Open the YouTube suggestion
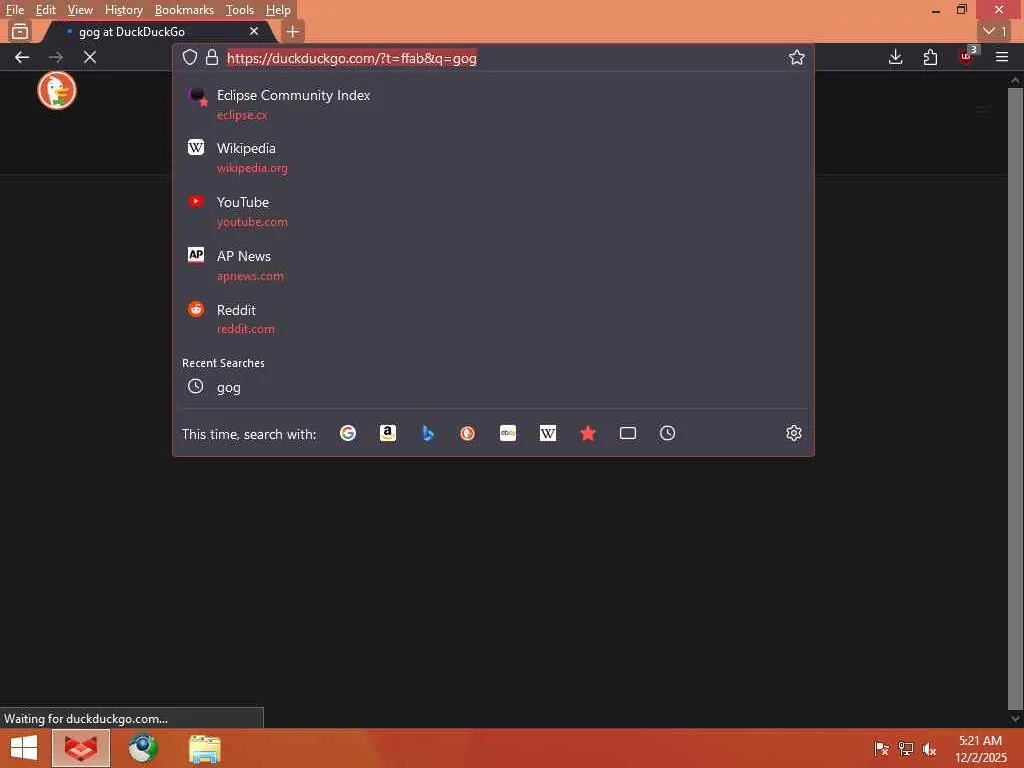This screenshot has height=768, width=1024. (x=493, y=212)
